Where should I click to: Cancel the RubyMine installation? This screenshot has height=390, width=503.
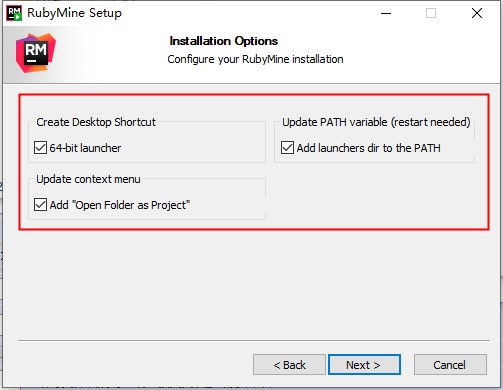click(450, 365)
